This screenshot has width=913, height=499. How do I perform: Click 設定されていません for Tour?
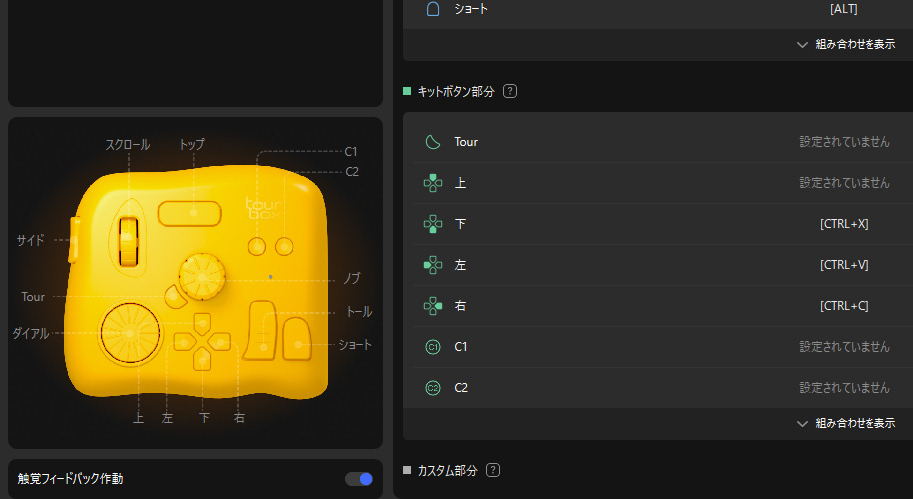[844, 142]
